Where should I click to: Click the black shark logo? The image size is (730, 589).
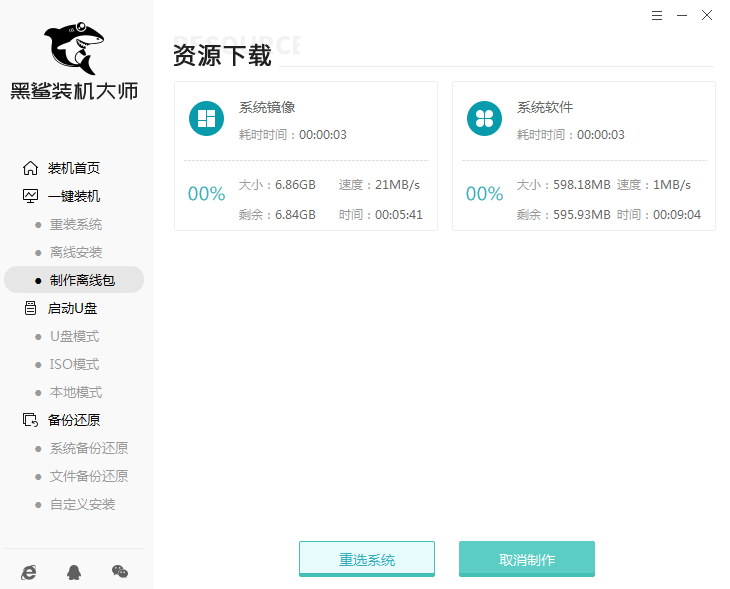tap(72, 48)
